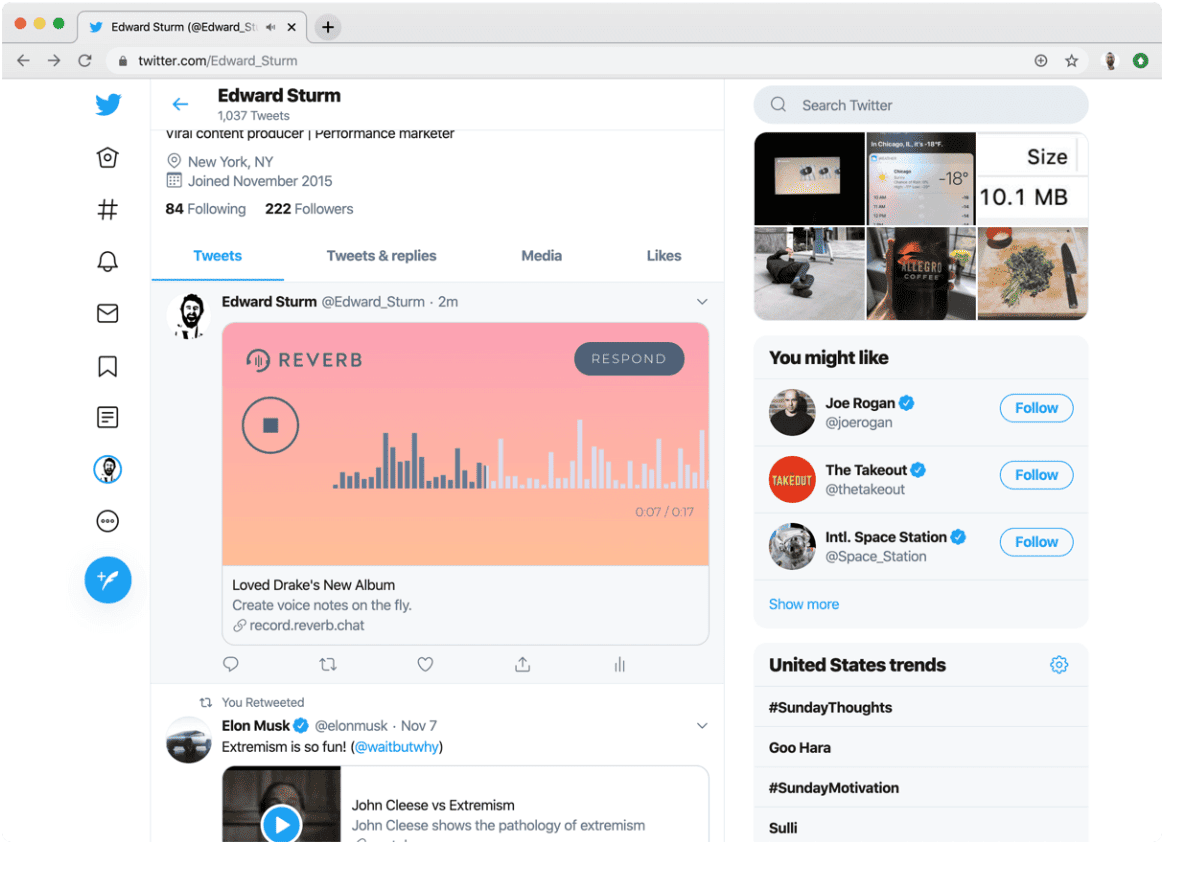Click the Twitter bird logo in sidebar

[x=108, y=104]
